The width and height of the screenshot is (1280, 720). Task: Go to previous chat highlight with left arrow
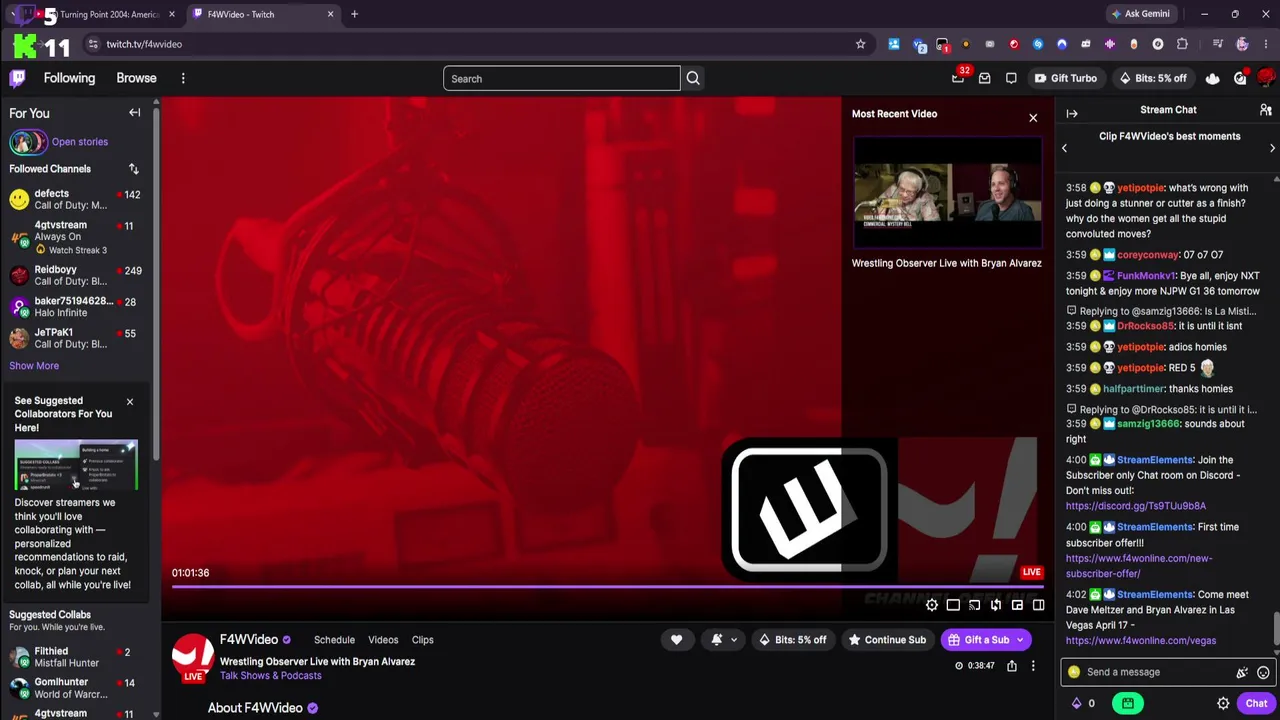tap(1064, 148)
